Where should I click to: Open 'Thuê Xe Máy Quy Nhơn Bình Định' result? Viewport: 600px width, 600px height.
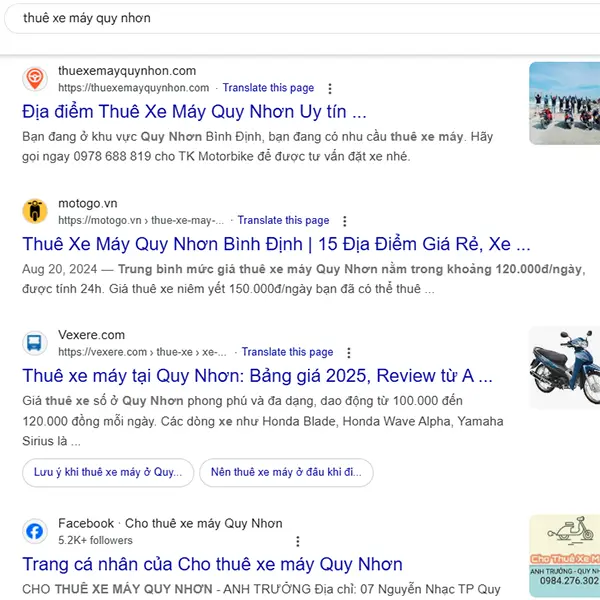pos(276,244)
